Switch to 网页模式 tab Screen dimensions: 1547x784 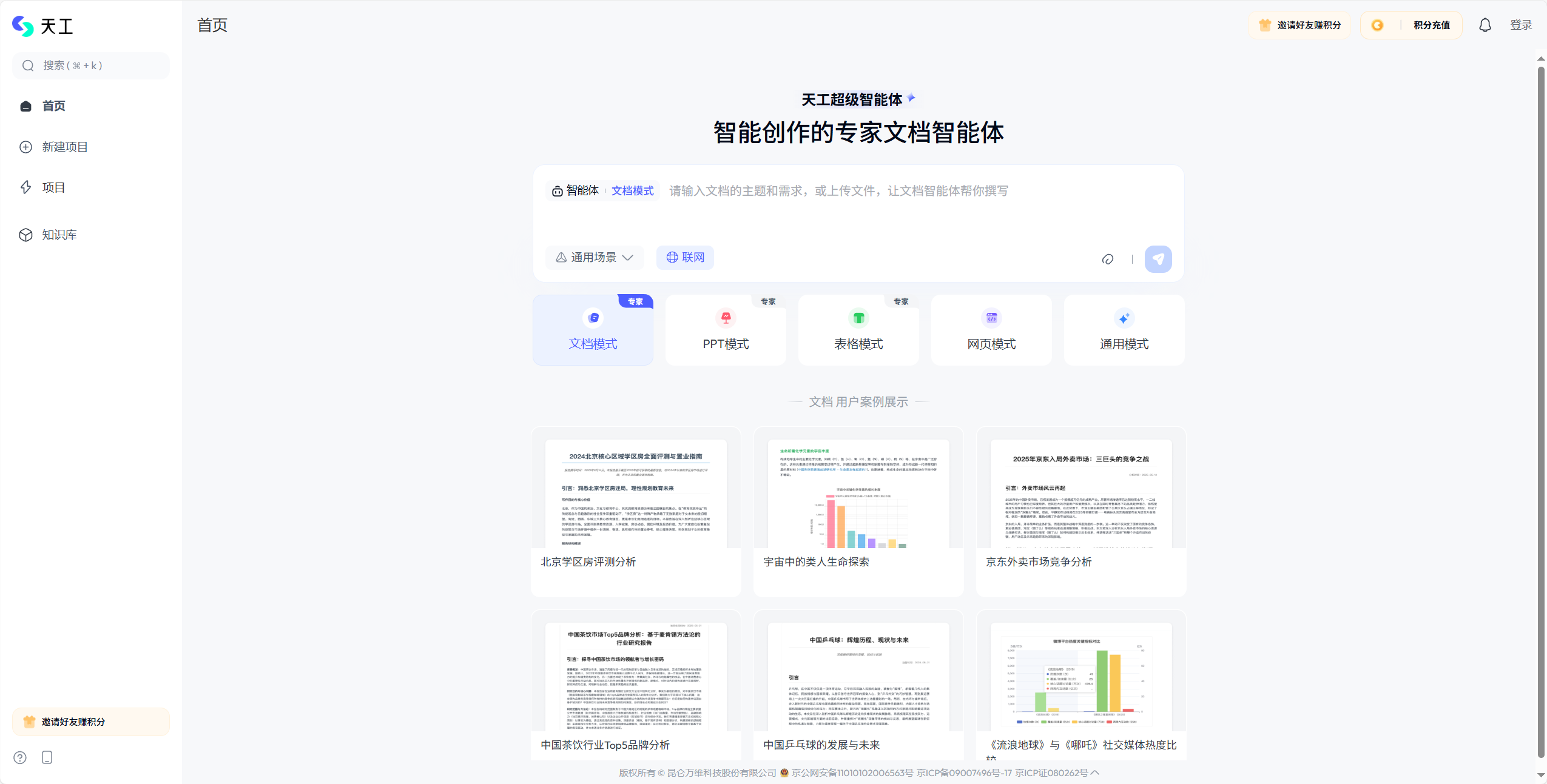[x=991, y=330]
